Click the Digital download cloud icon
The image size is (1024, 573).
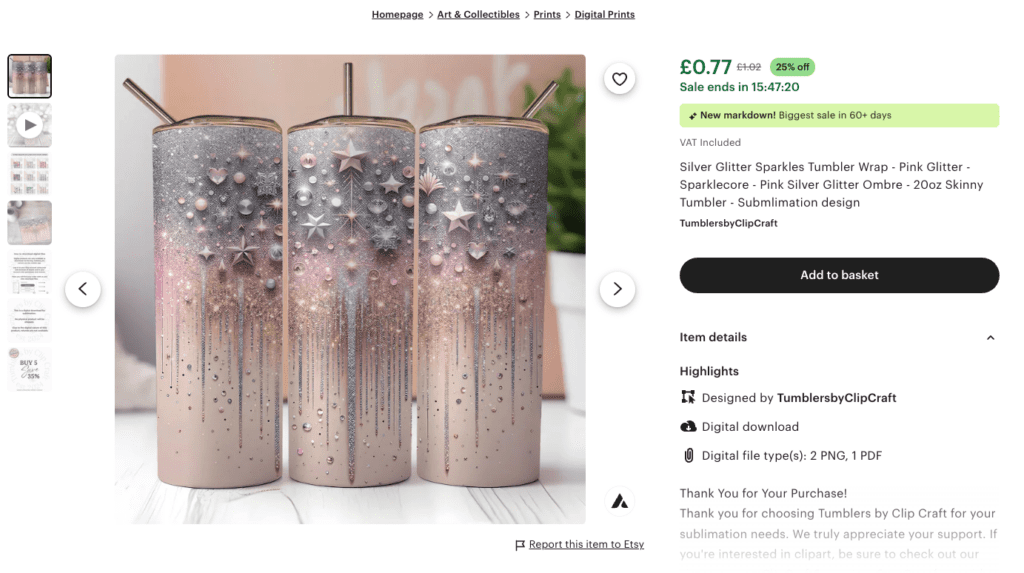coord(688,426)
